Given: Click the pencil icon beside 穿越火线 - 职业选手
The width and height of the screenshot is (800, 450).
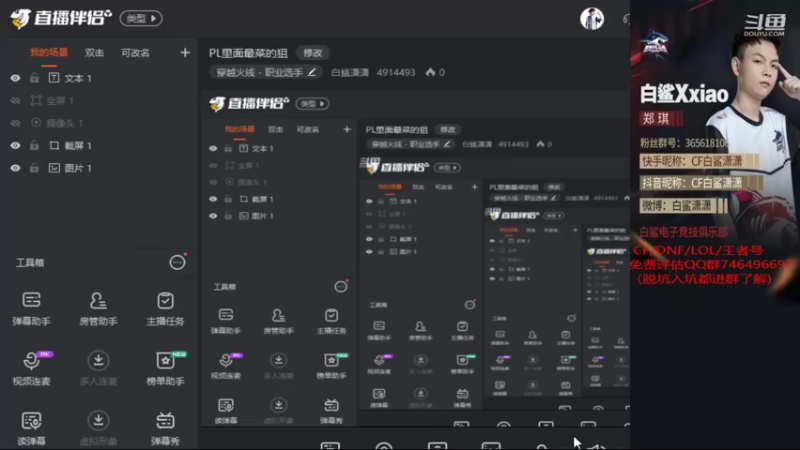Looking at the screenshot, I should (312, 72).
